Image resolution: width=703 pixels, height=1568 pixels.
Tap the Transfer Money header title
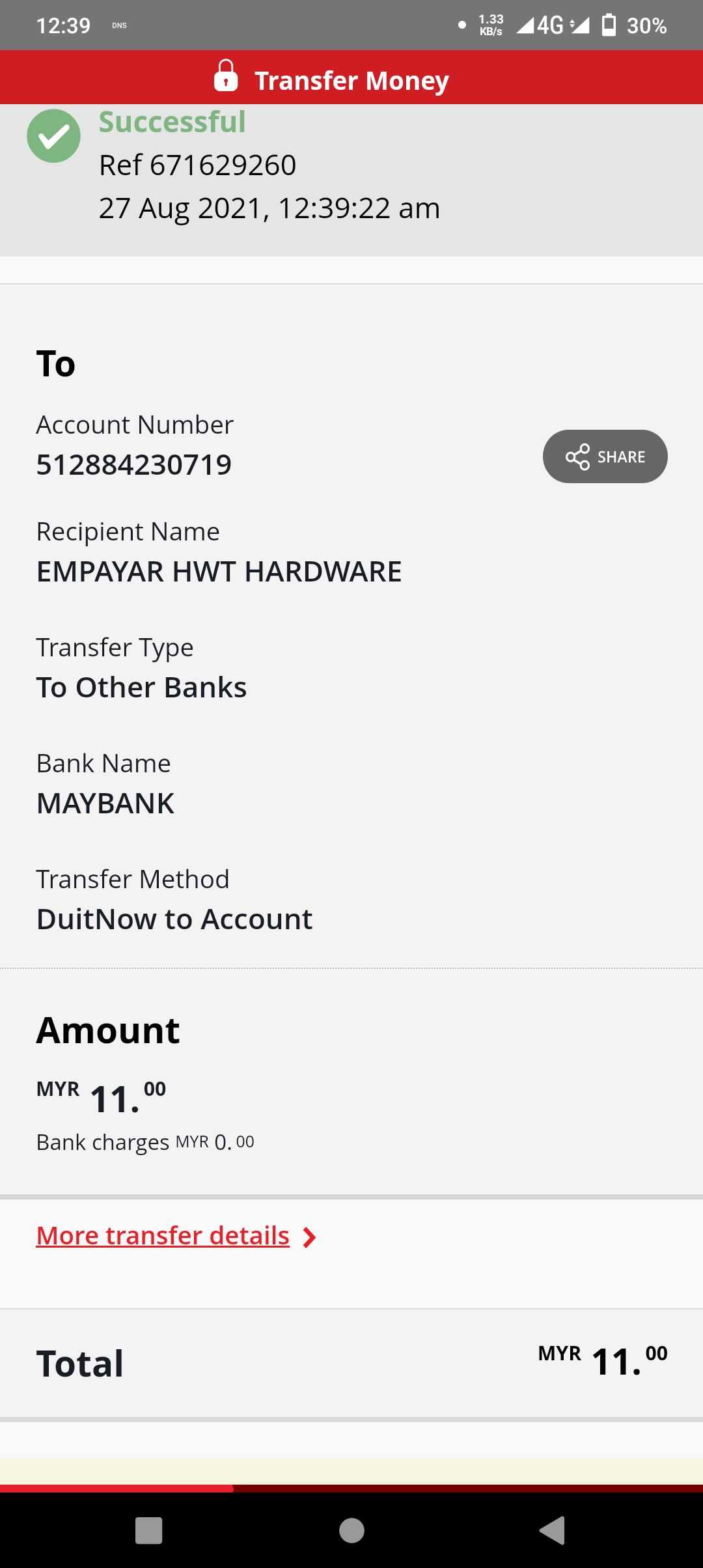coord(351,81)
